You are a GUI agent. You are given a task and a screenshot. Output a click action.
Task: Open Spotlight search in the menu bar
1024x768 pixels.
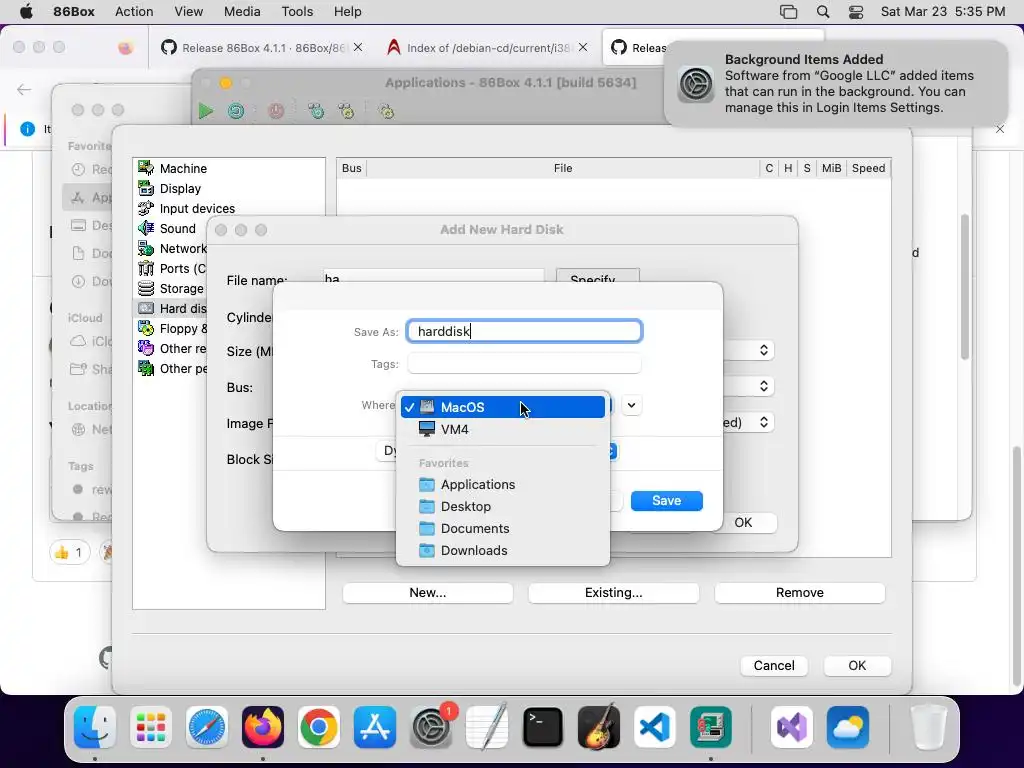[823, 12]
